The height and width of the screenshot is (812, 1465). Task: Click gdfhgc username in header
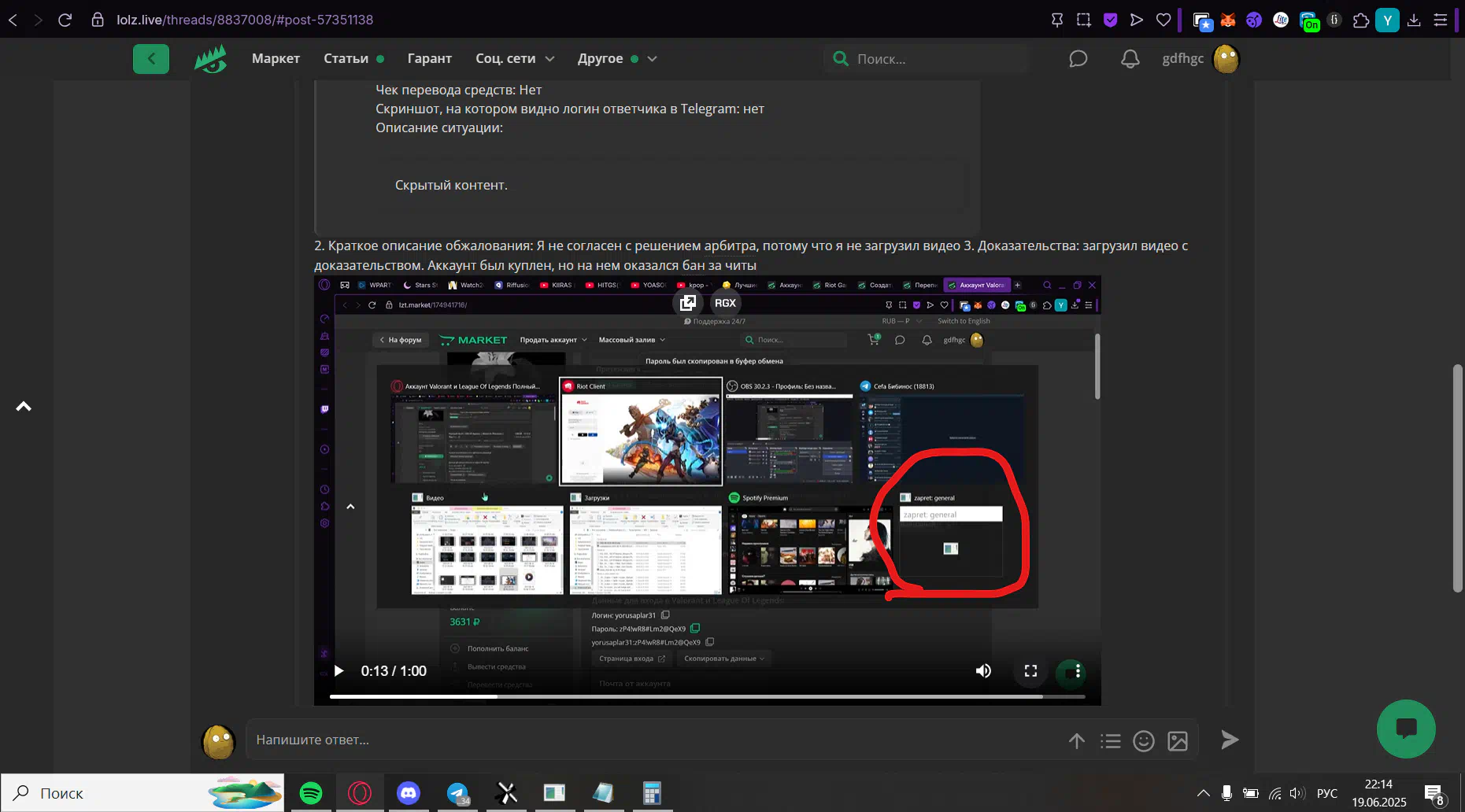pyautogui.click(x=1182, y=58)
